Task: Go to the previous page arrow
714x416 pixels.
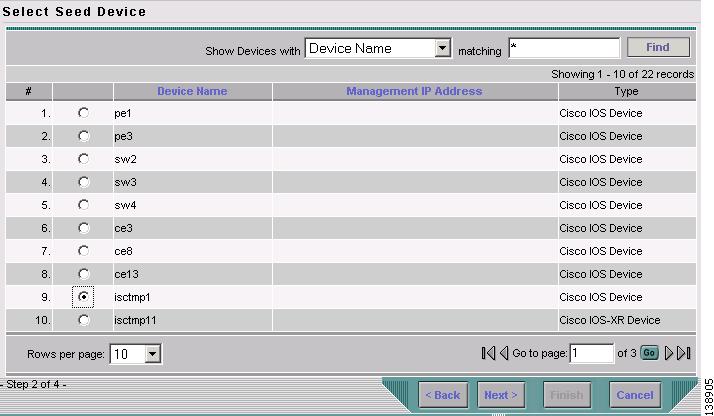Action: pos(504,353)
